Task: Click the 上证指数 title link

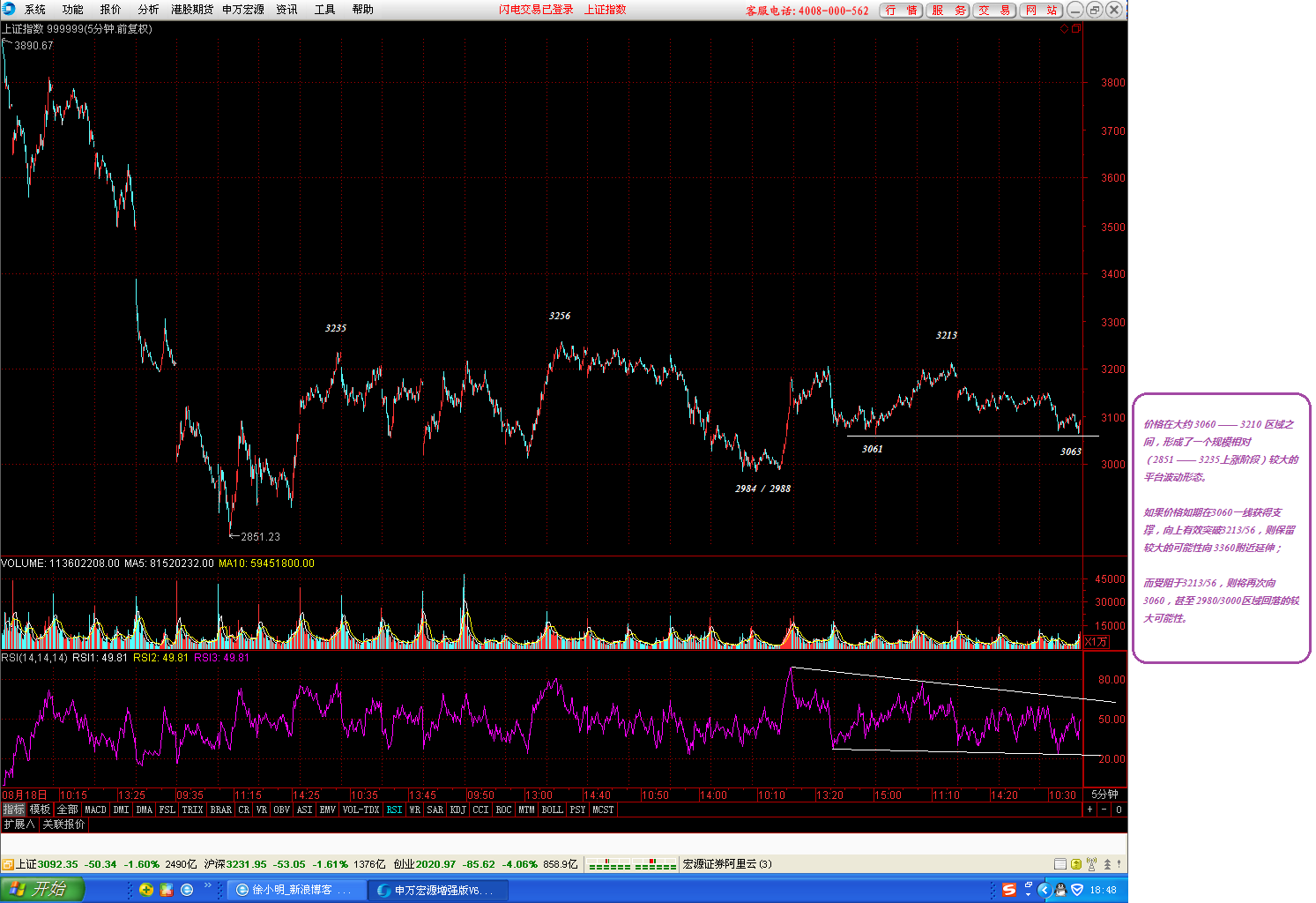Action: tap(606, 10)
